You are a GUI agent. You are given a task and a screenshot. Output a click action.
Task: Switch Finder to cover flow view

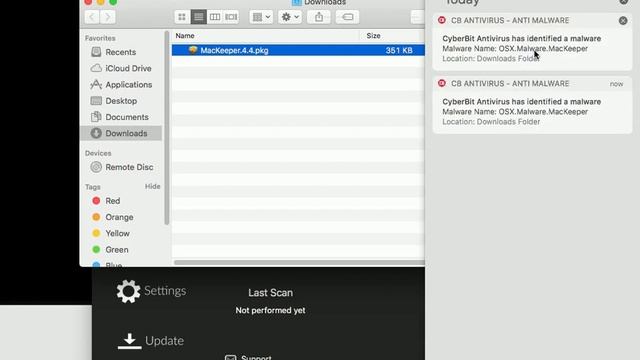click(231, 17)
